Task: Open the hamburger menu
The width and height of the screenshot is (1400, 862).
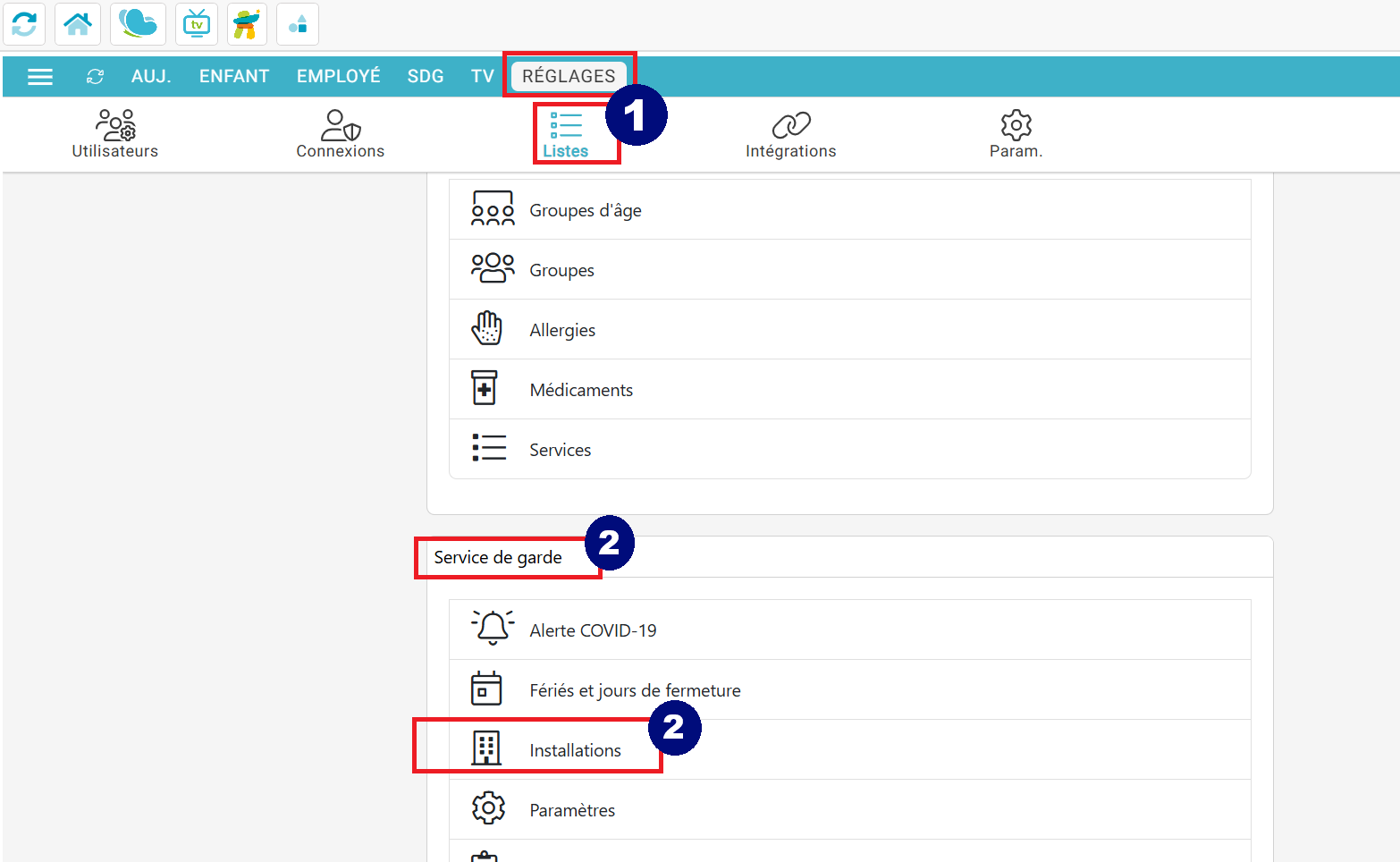Action: point(40,77)
